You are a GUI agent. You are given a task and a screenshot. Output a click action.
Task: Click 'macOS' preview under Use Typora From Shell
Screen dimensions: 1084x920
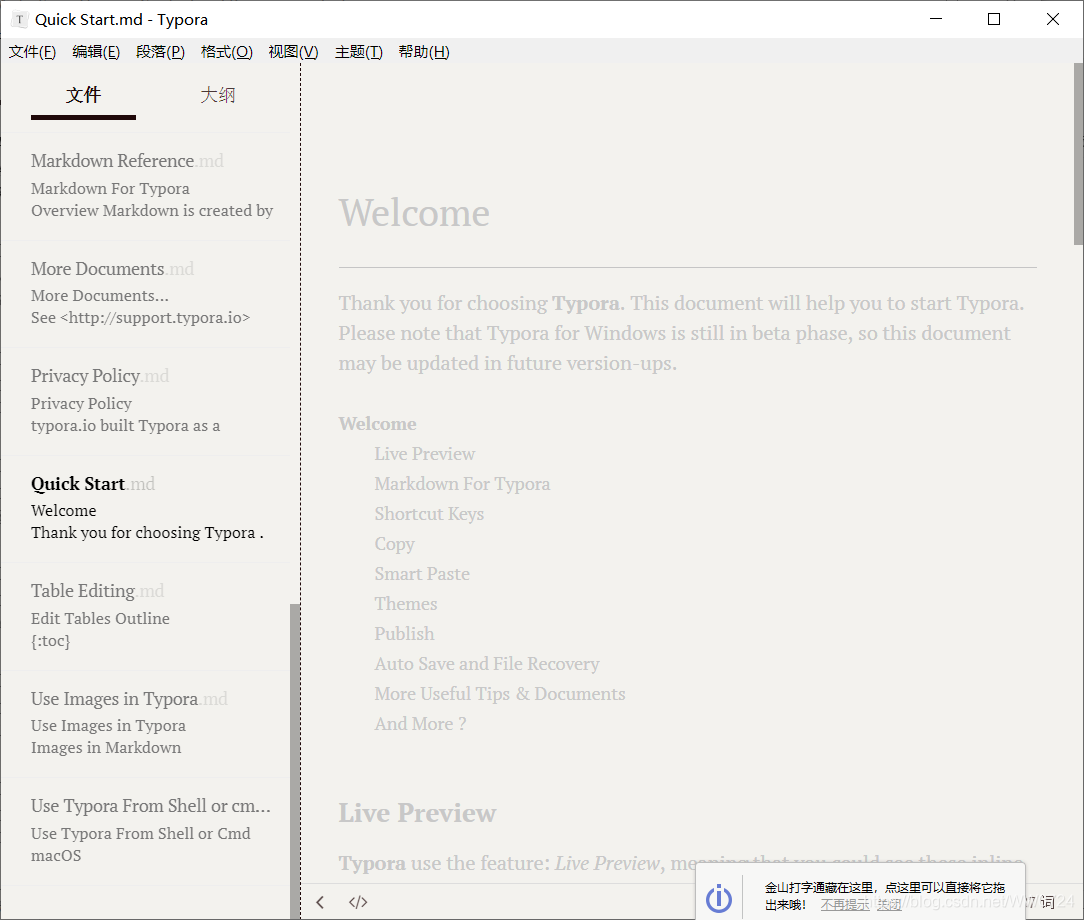point(56,856)
